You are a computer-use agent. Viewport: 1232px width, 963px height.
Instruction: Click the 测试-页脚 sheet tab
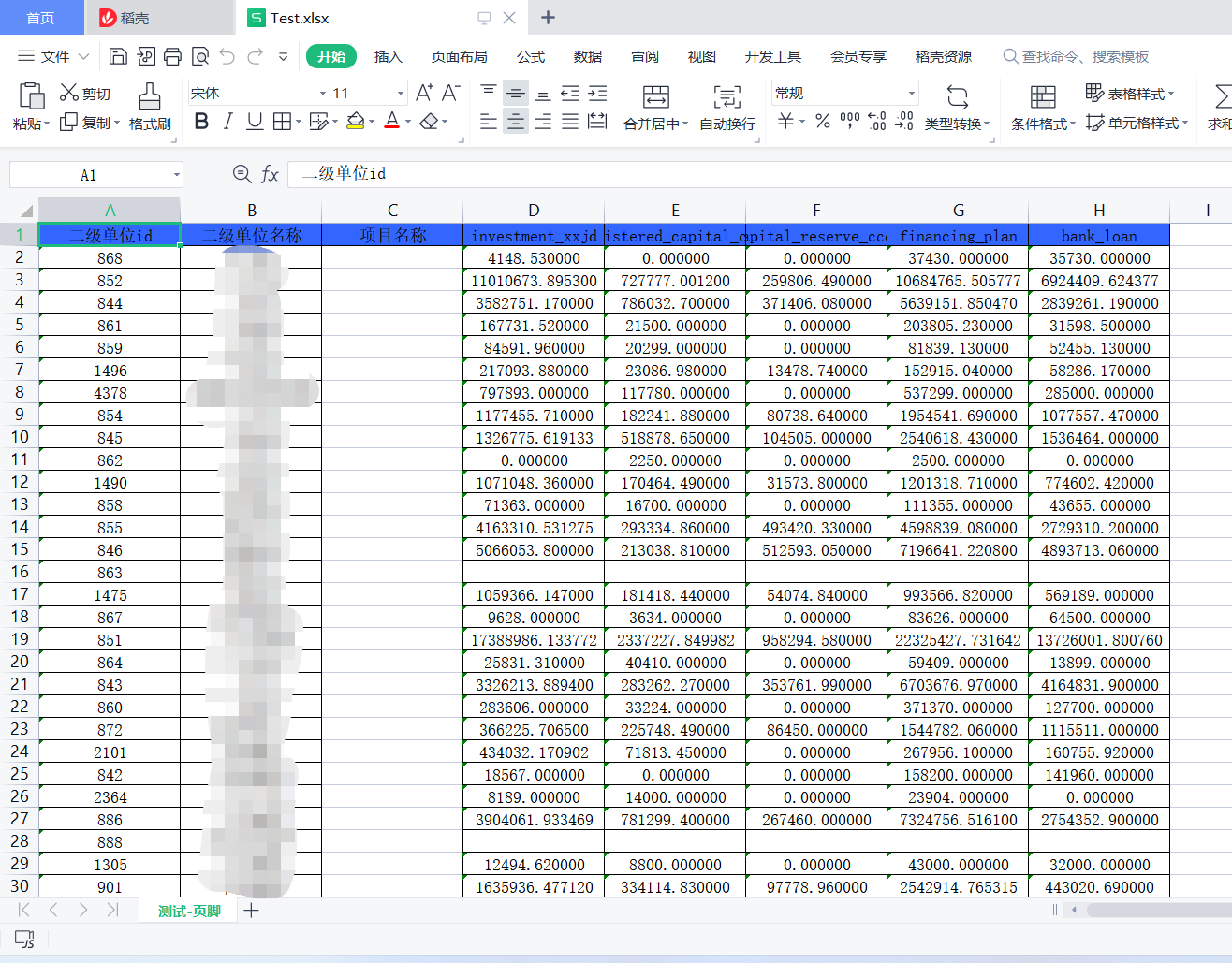(187, 910)
